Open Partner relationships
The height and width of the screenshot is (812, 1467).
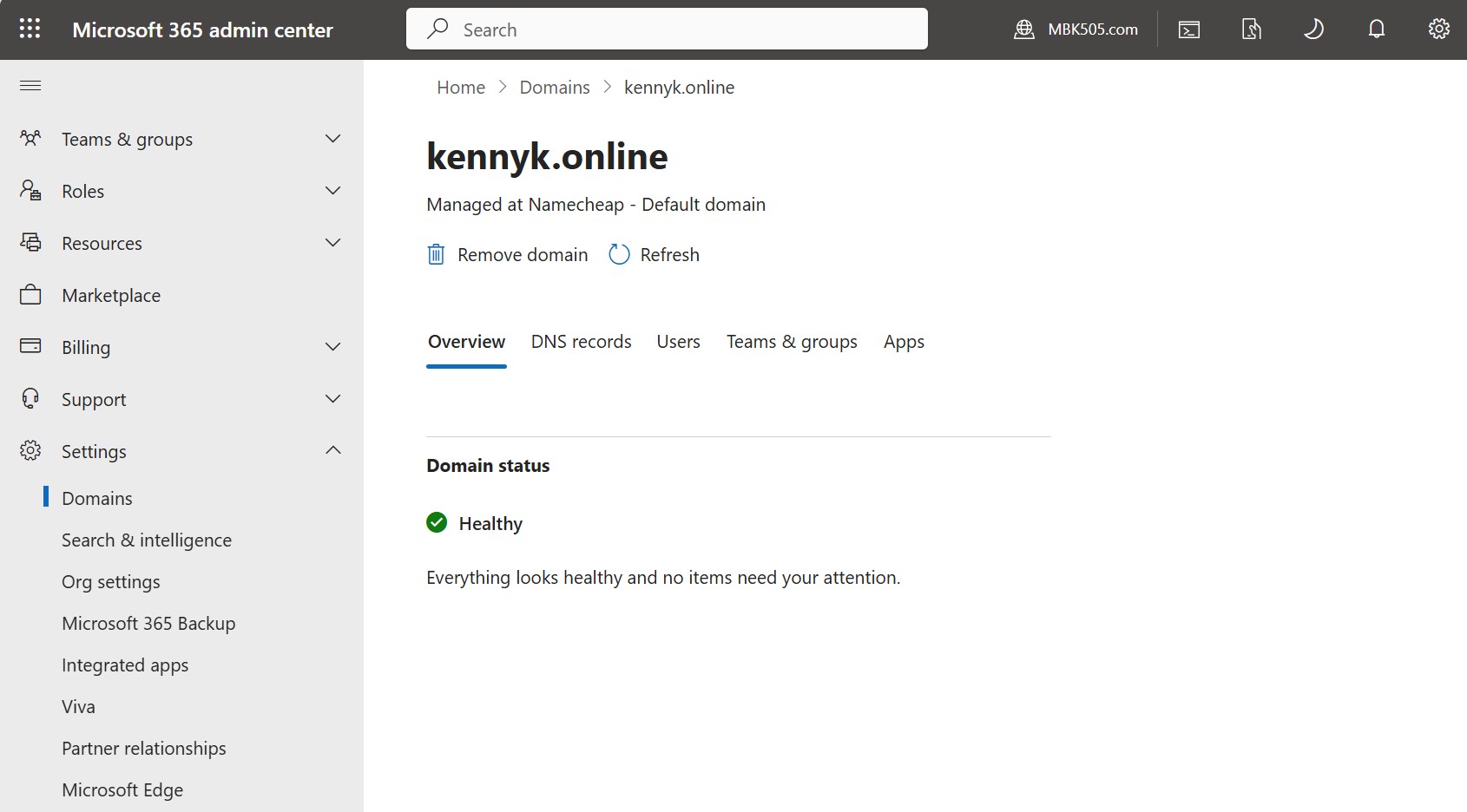[x=144, y=748]
